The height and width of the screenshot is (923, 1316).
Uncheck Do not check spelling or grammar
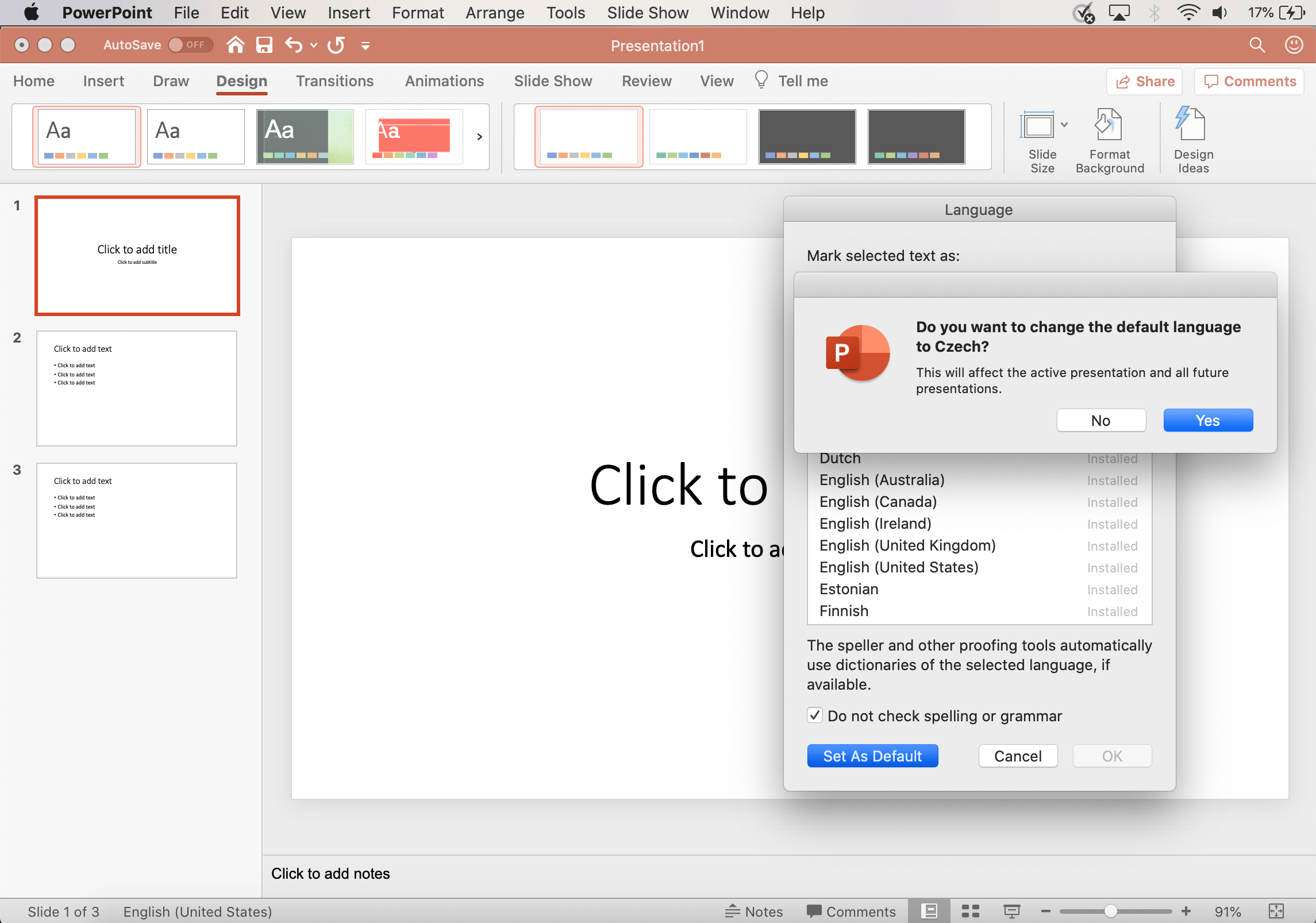pyautogui.click(x=814, y=716)
